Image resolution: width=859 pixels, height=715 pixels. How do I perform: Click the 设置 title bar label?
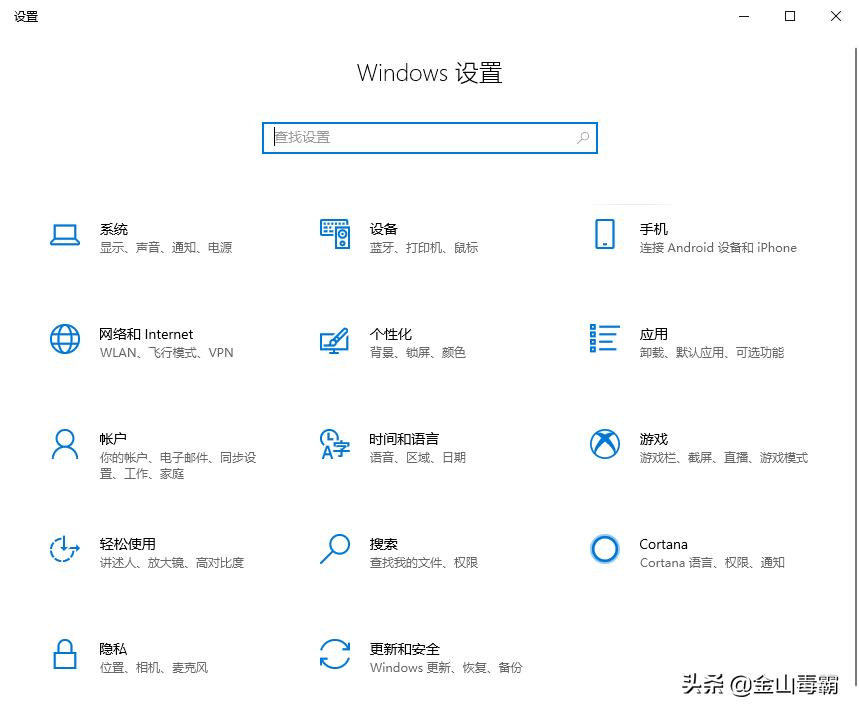[x=26, y=16]
